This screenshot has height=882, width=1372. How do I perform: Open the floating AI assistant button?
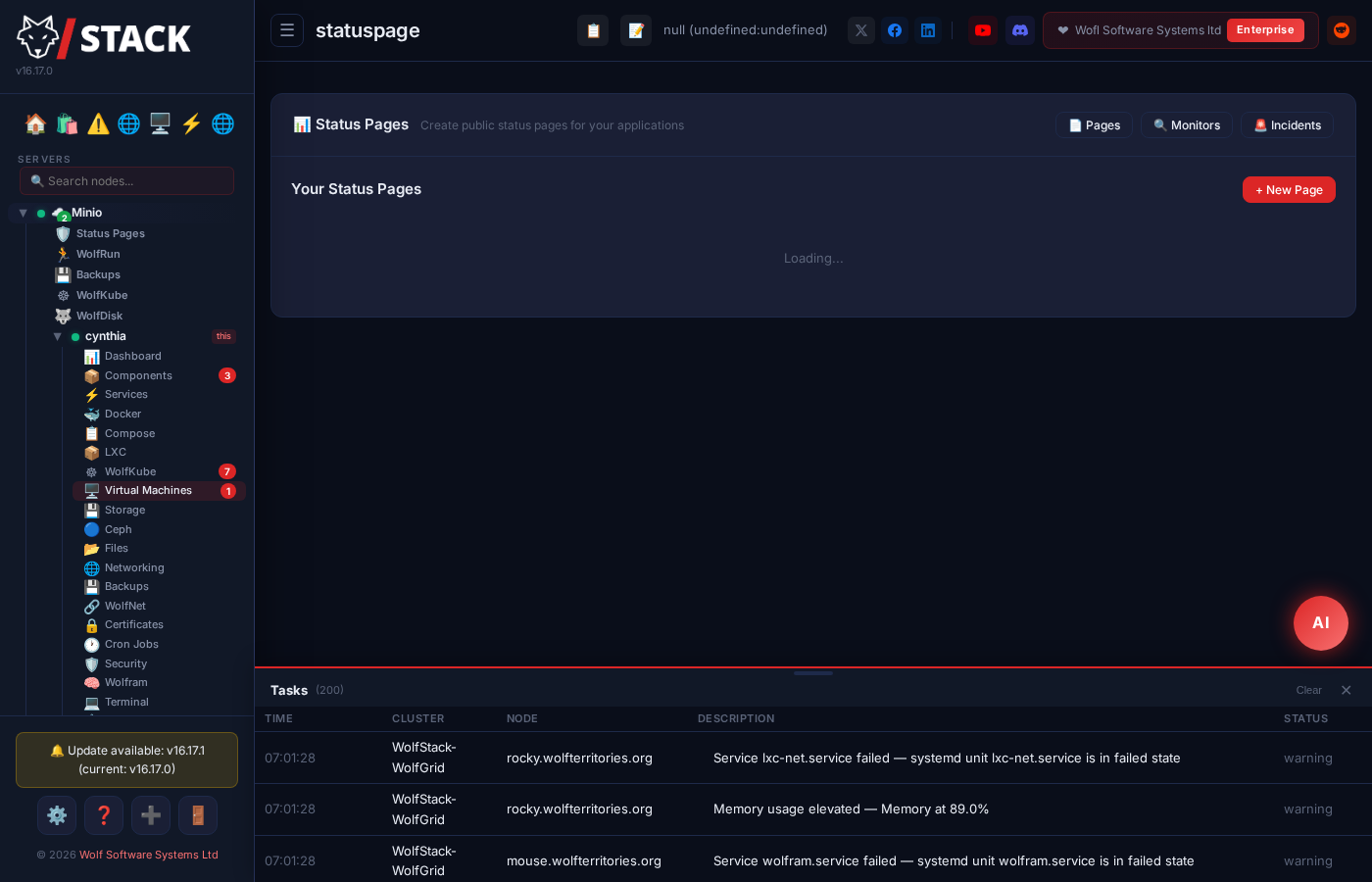pos(1321,623)
